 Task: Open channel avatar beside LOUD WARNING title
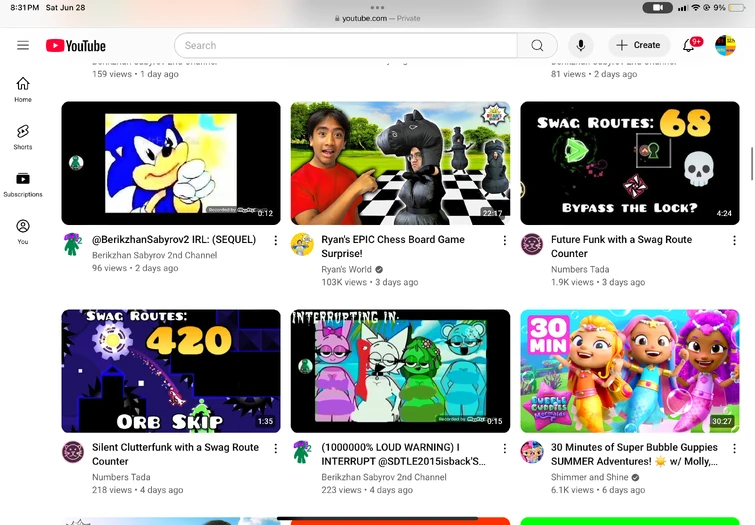point(302,452)
